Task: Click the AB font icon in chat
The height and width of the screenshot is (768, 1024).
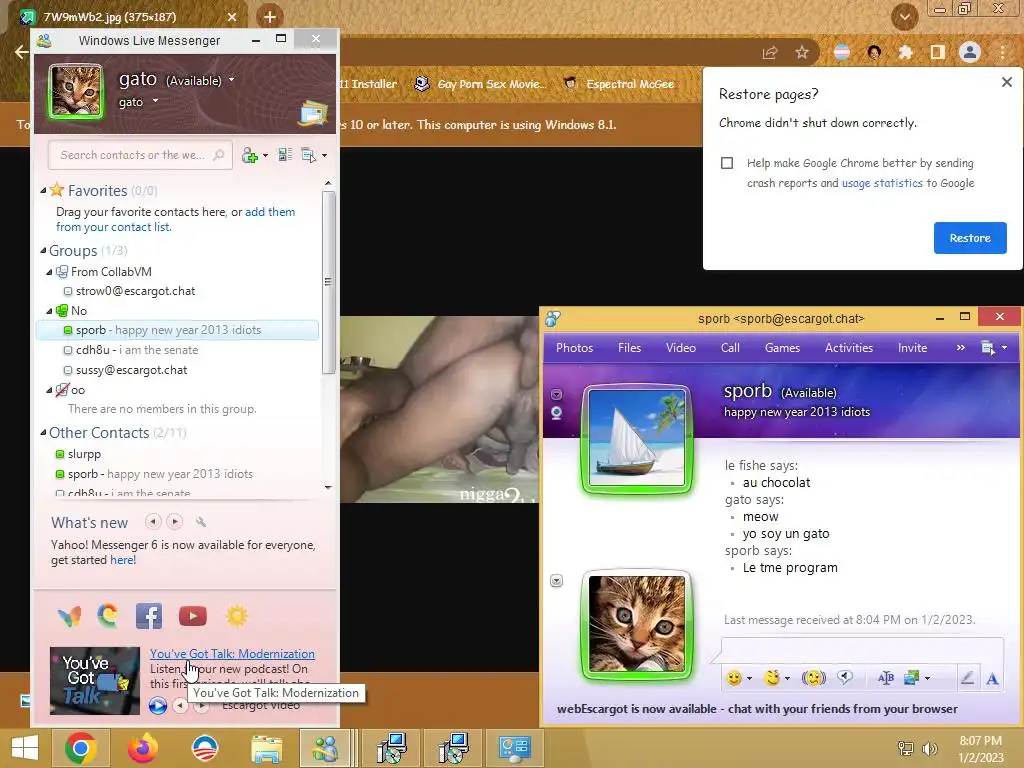Action: (x=886, y=678)
